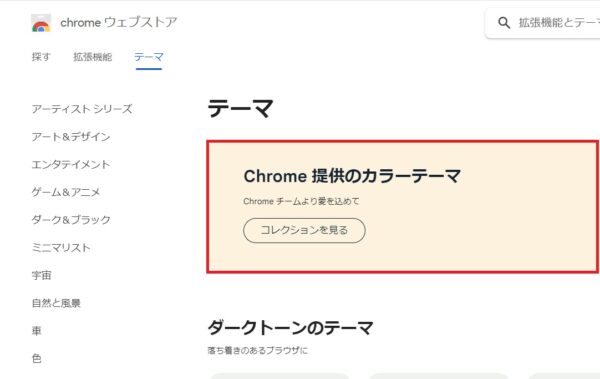Click the chrome ウェブストア title text

click(119, 22)
